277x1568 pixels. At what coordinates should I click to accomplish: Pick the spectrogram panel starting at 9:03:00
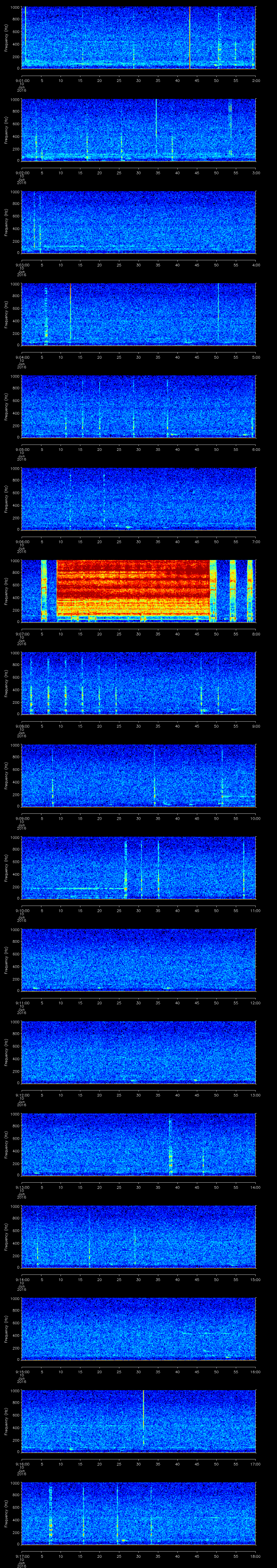[138, 222]
